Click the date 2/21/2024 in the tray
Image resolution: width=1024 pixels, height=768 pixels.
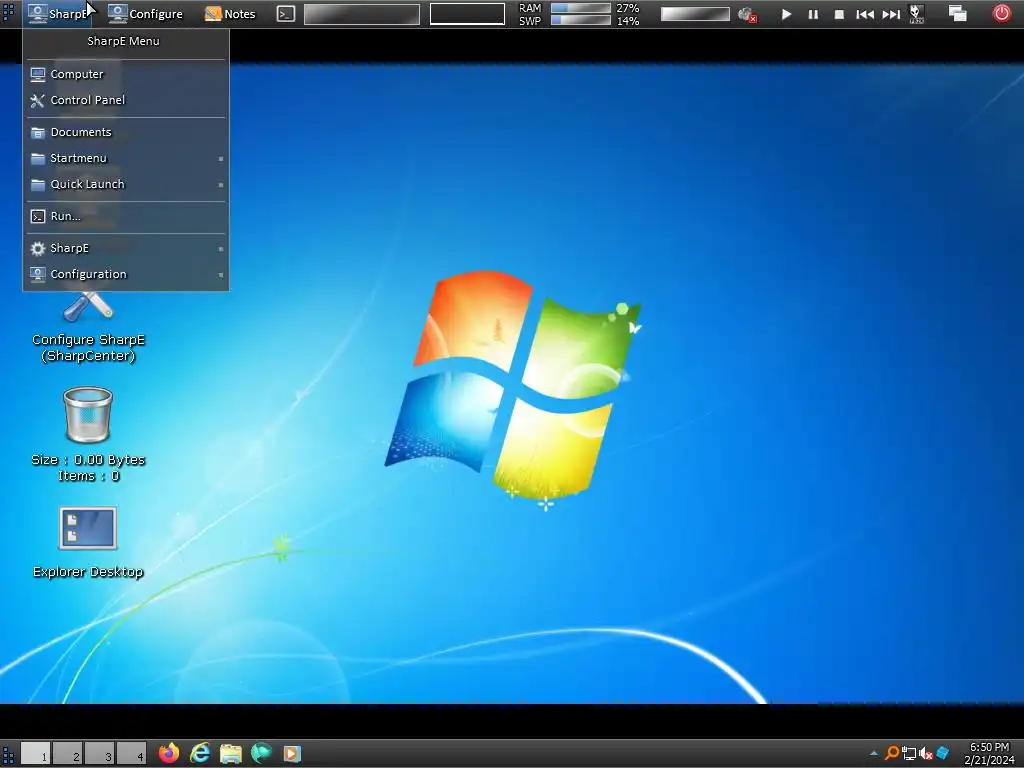[989, 760]
